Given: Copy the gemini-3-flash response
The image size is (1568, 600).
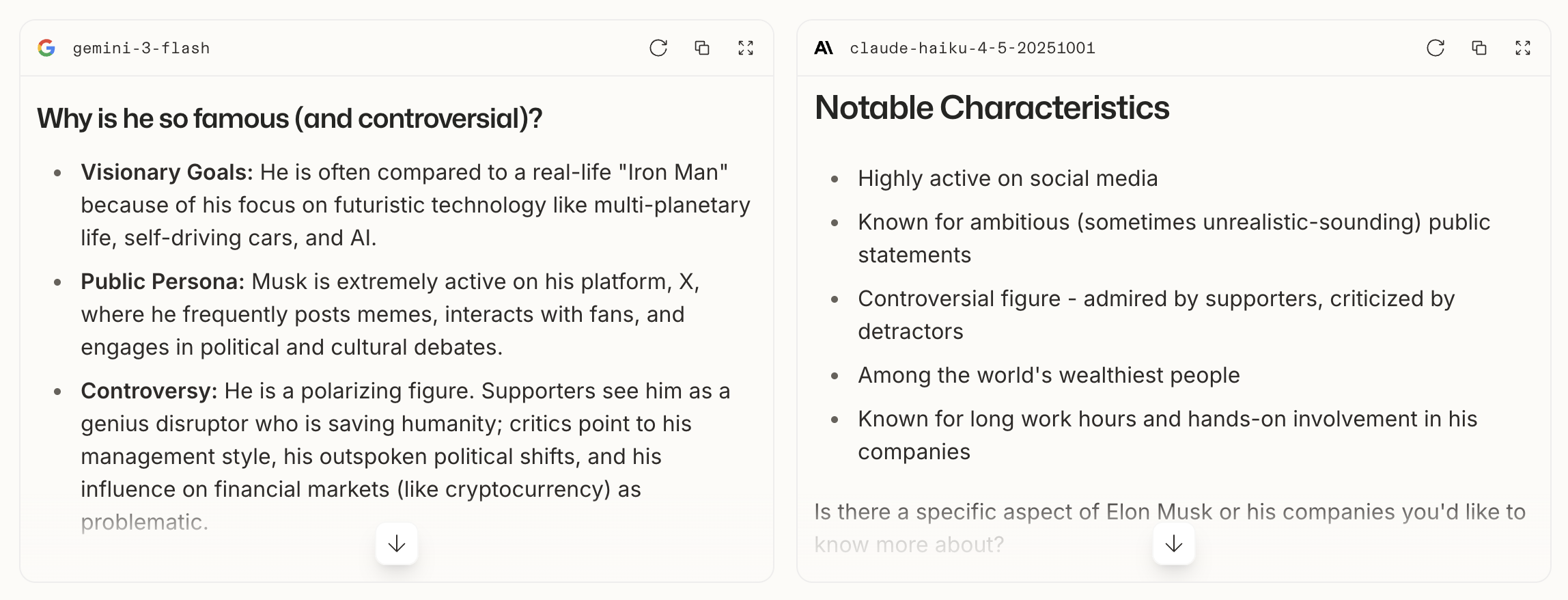Looking at the screenshot, I should [701, 48].
